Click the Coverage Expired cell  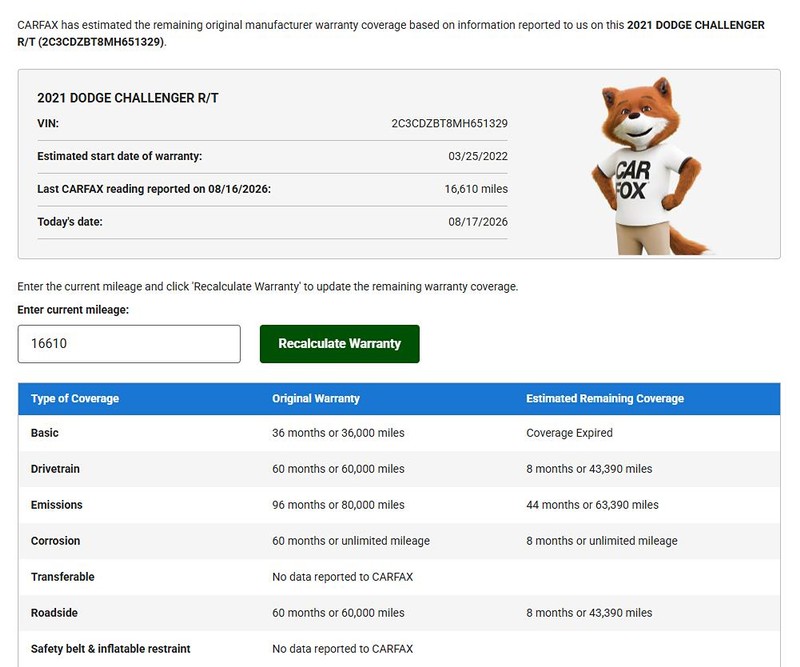coord(569,433)
